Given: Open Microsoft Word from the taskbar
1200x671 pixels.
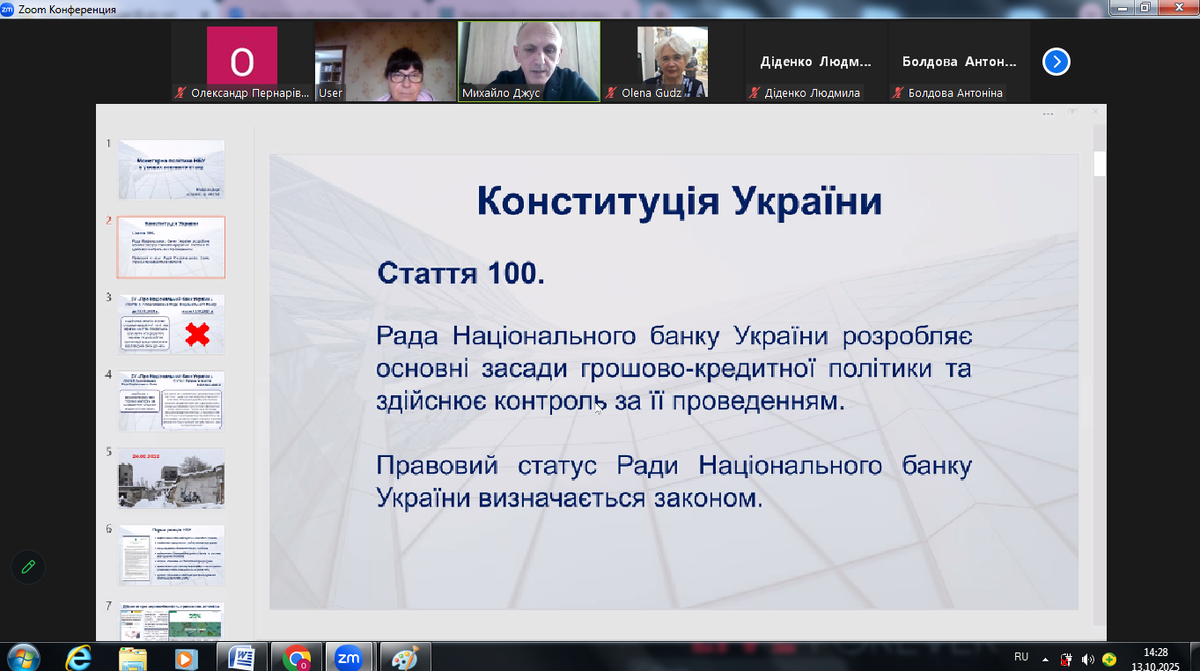Looking at the screenshot, I should click(241, 658).
